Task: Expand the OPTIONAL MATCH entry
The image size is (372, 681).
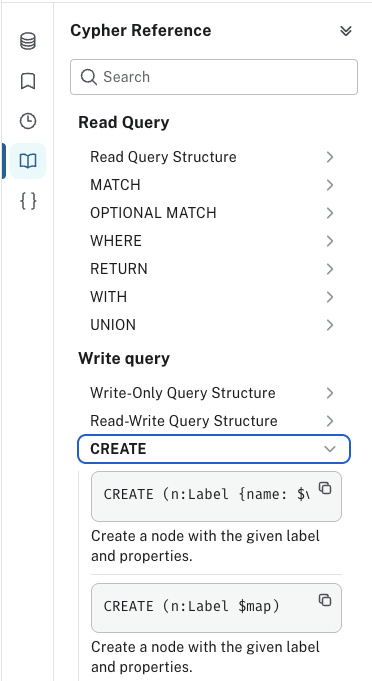Action: (x=214, y=213)
